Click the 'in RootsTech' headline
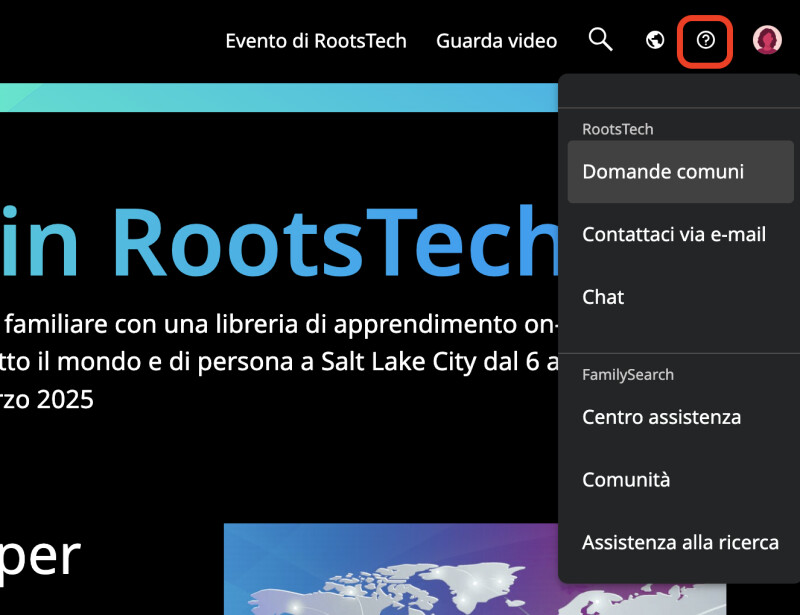Image resolution: width=800 pixels, height=615 pixels. pos(279,242)
